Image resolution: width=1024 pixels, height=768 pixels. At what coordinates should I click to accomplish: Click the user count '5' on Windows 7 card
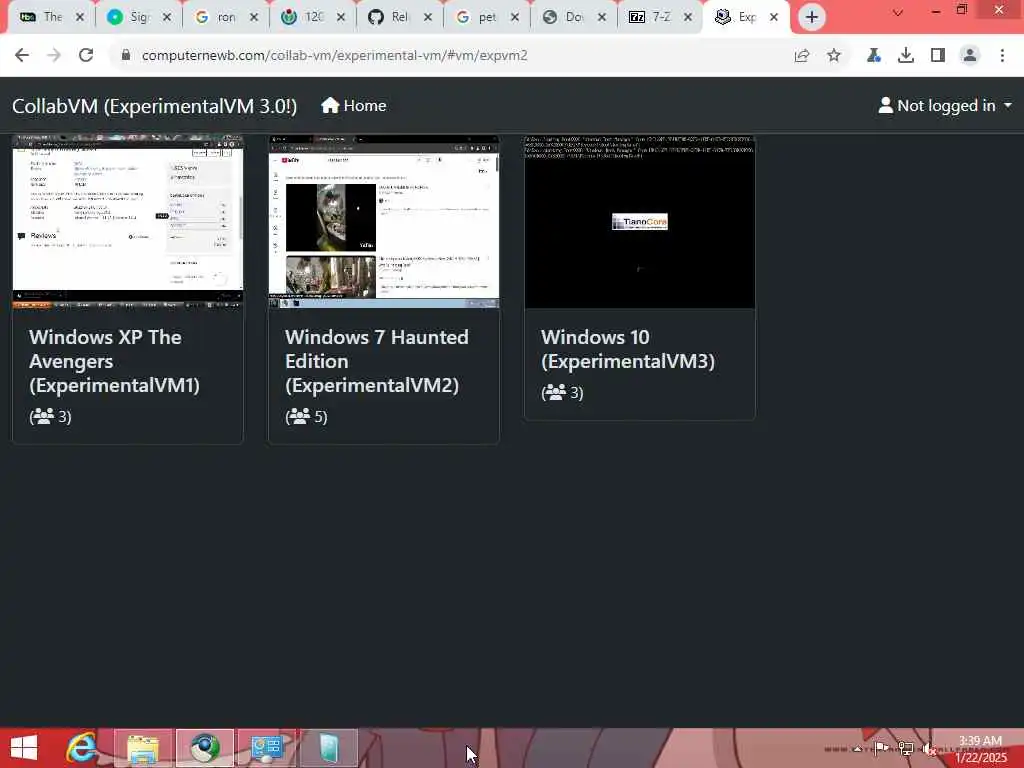[306, 417]
